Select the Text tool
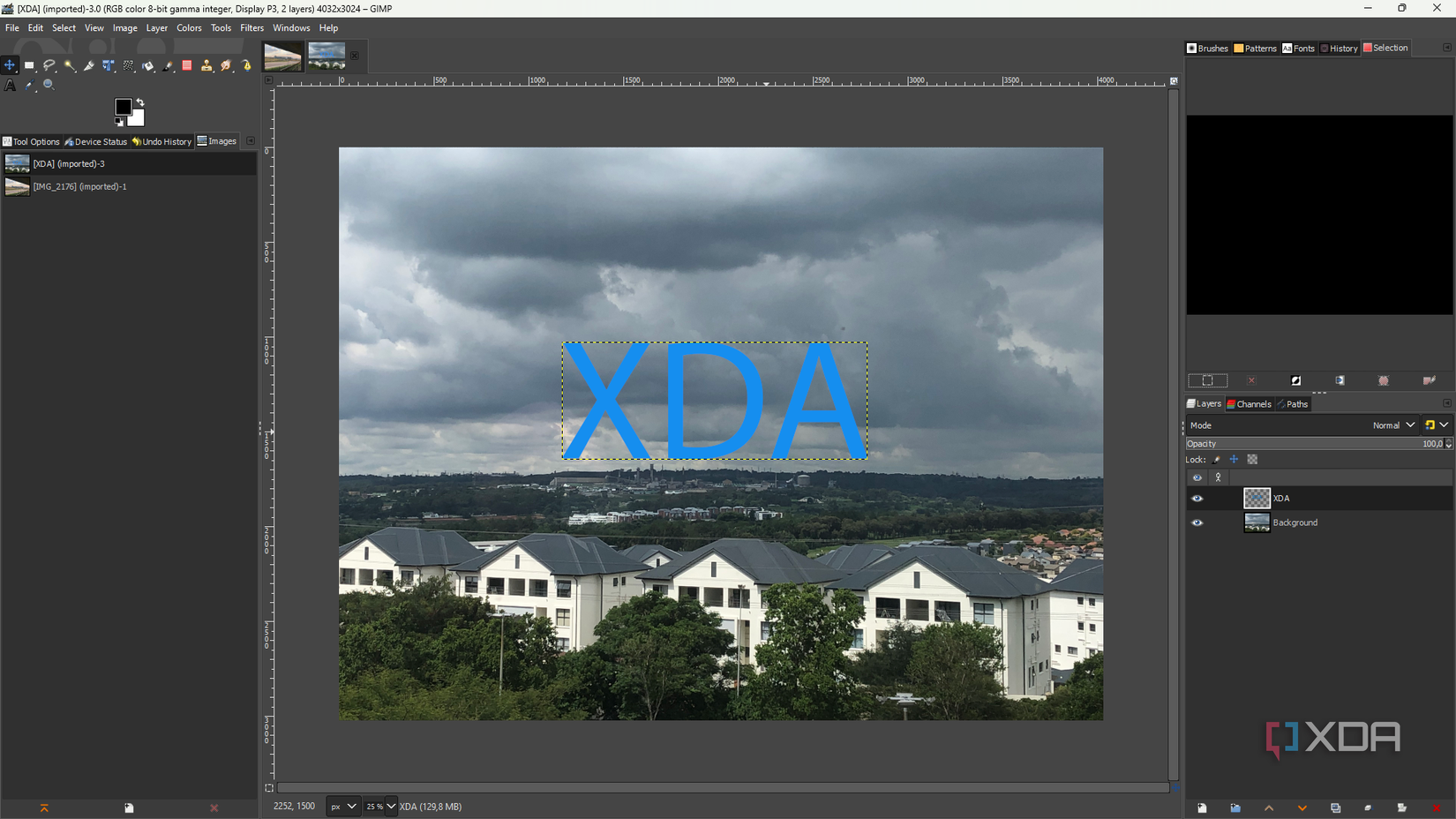Viewport: 1456px width, 819px height. coord(10,86)
